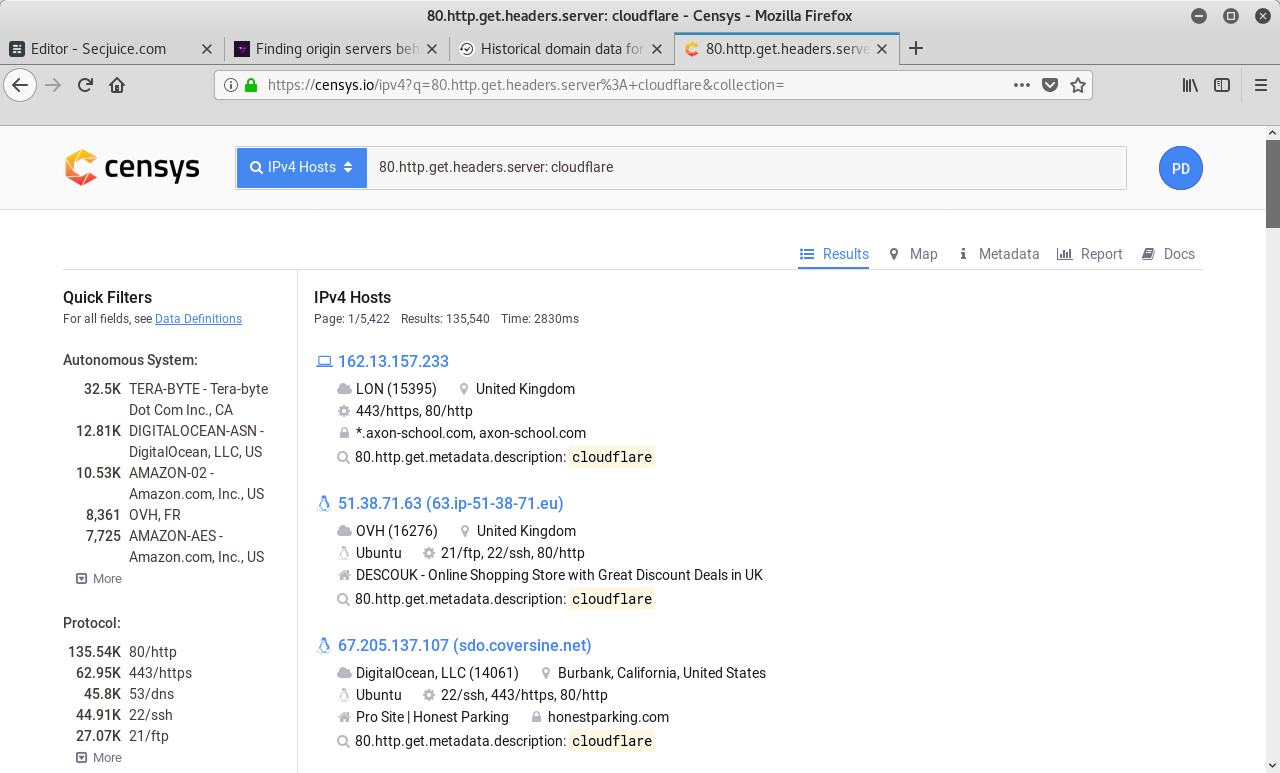Open the Docs tab
Viewport: 1280px width, 773px height.
point(1168,254)
